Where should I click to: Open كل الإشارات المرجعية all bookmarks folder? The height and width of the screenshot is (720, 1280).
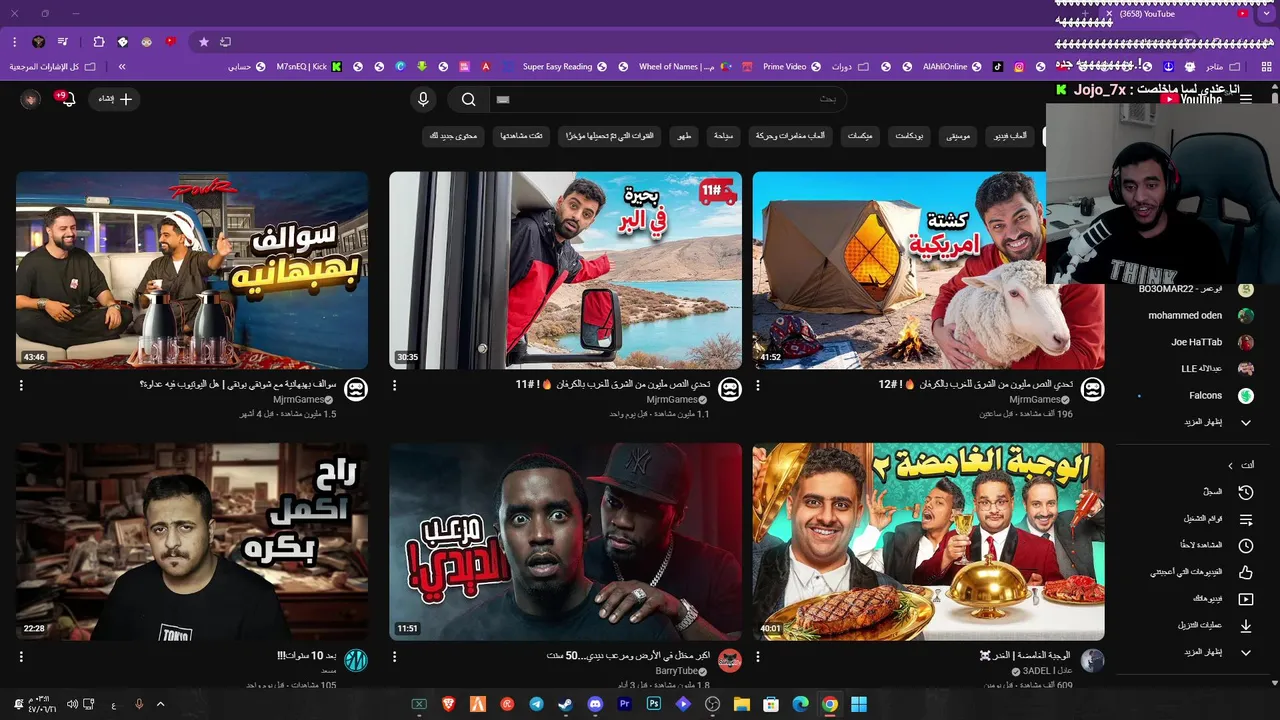pos(52,67)
